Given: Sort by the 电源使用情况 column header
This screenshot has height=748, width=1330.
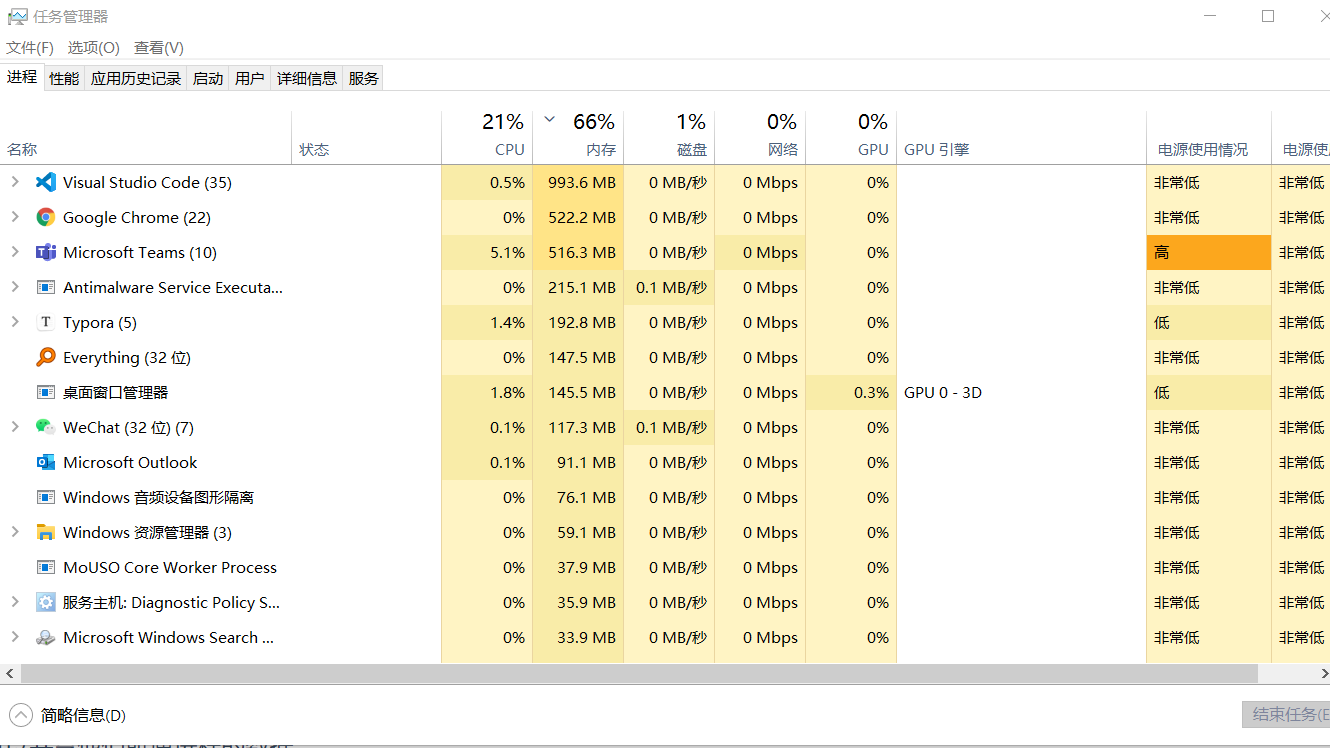Looking at the screenshot, I should coord(1209,138).
